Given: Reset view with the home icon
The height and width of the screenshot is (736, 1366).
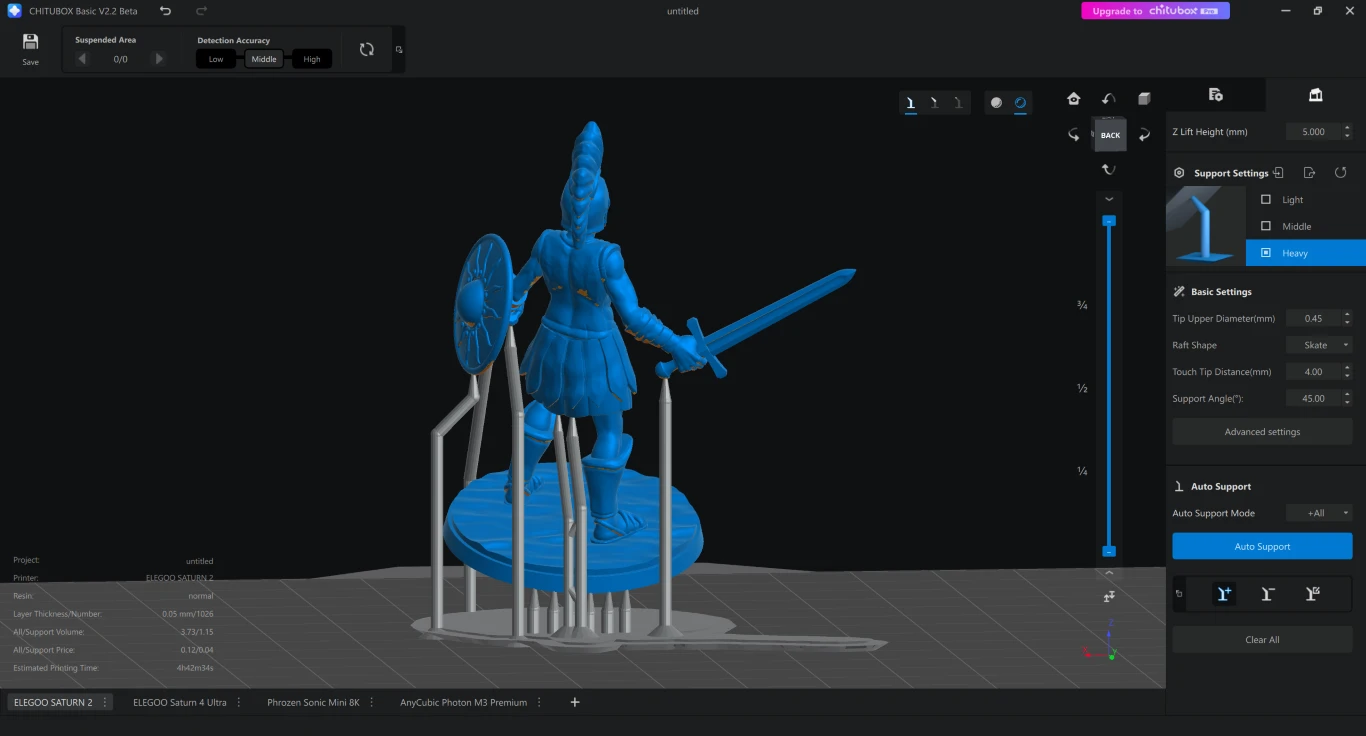Looking at the screenshot, I should pyautogui.click(x=1074, y=98).
